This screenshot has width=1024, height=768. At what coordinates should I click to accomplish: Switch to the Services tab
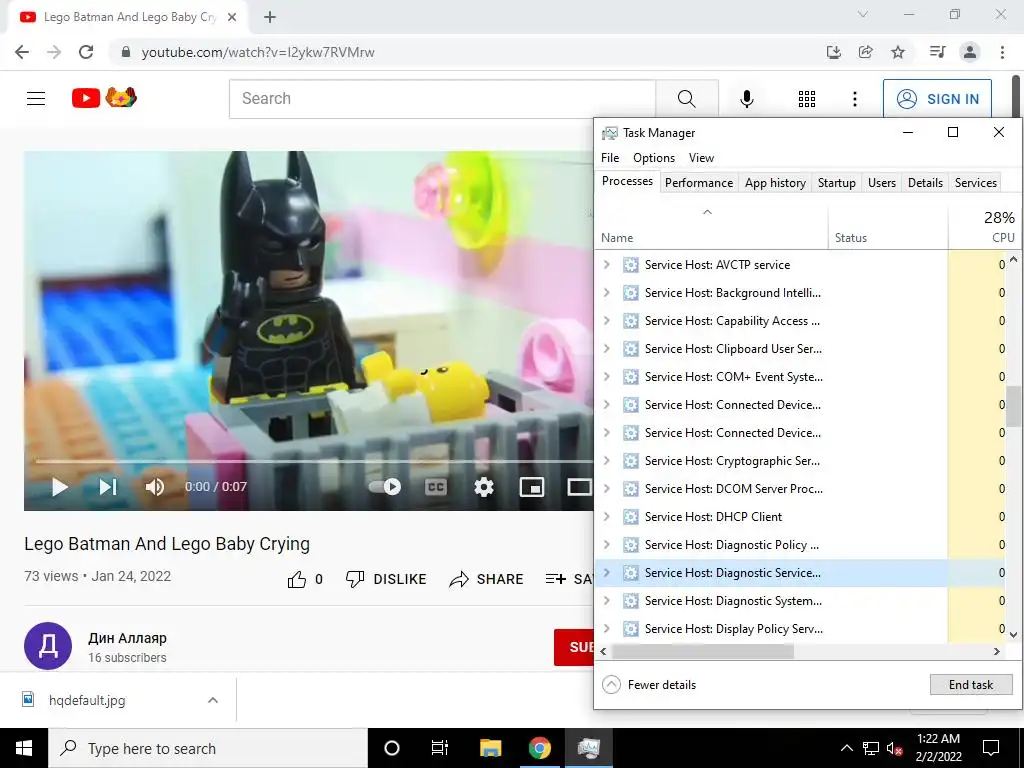click(x=976, y=183)
